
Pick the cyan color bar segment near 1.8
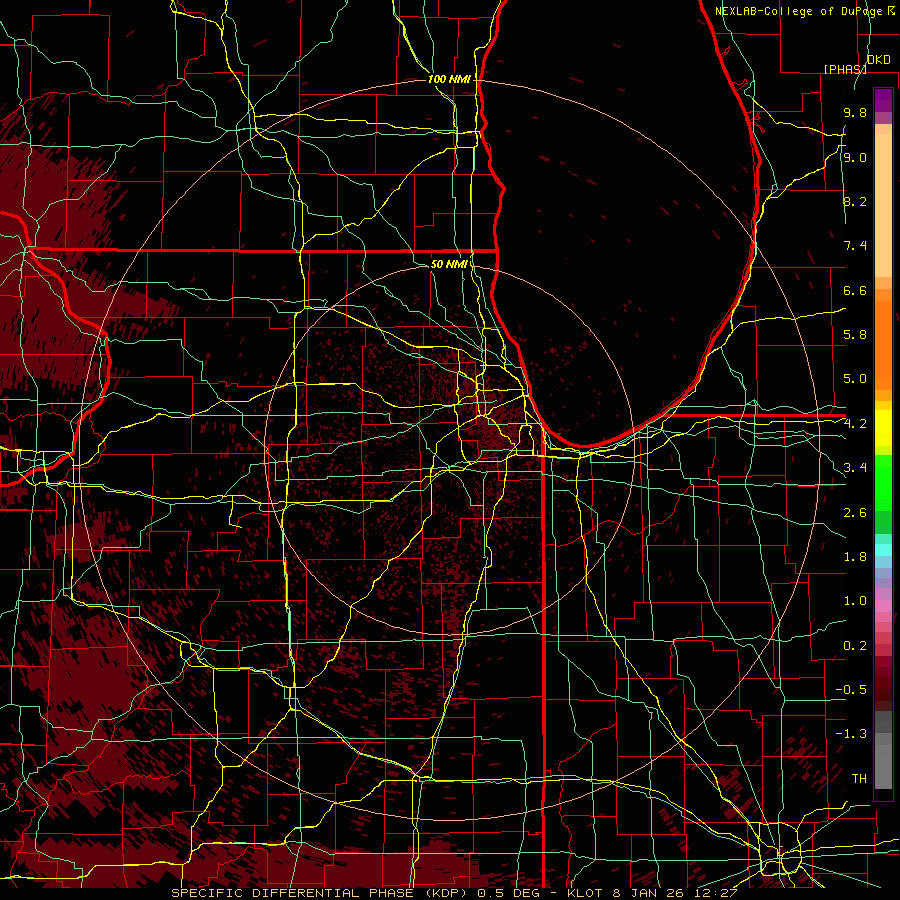tap(883, 550)
